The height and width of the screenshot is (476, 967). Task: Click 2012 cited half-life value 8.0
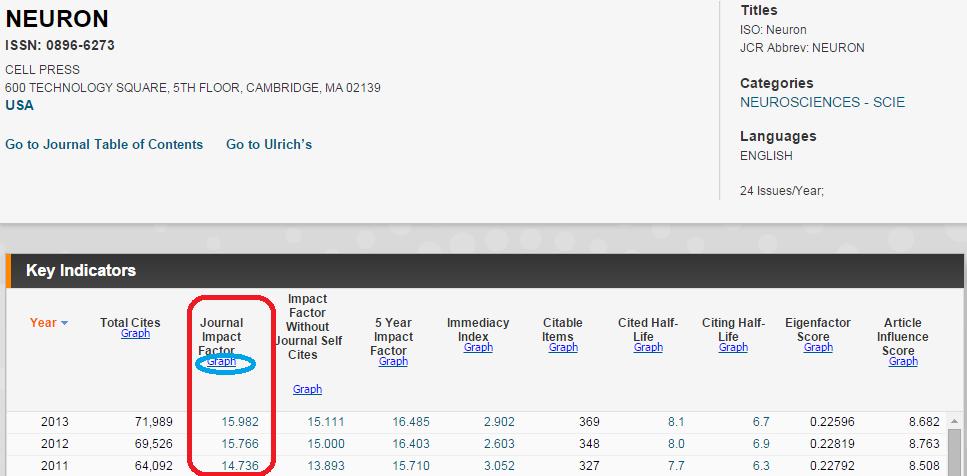[676, 444]
